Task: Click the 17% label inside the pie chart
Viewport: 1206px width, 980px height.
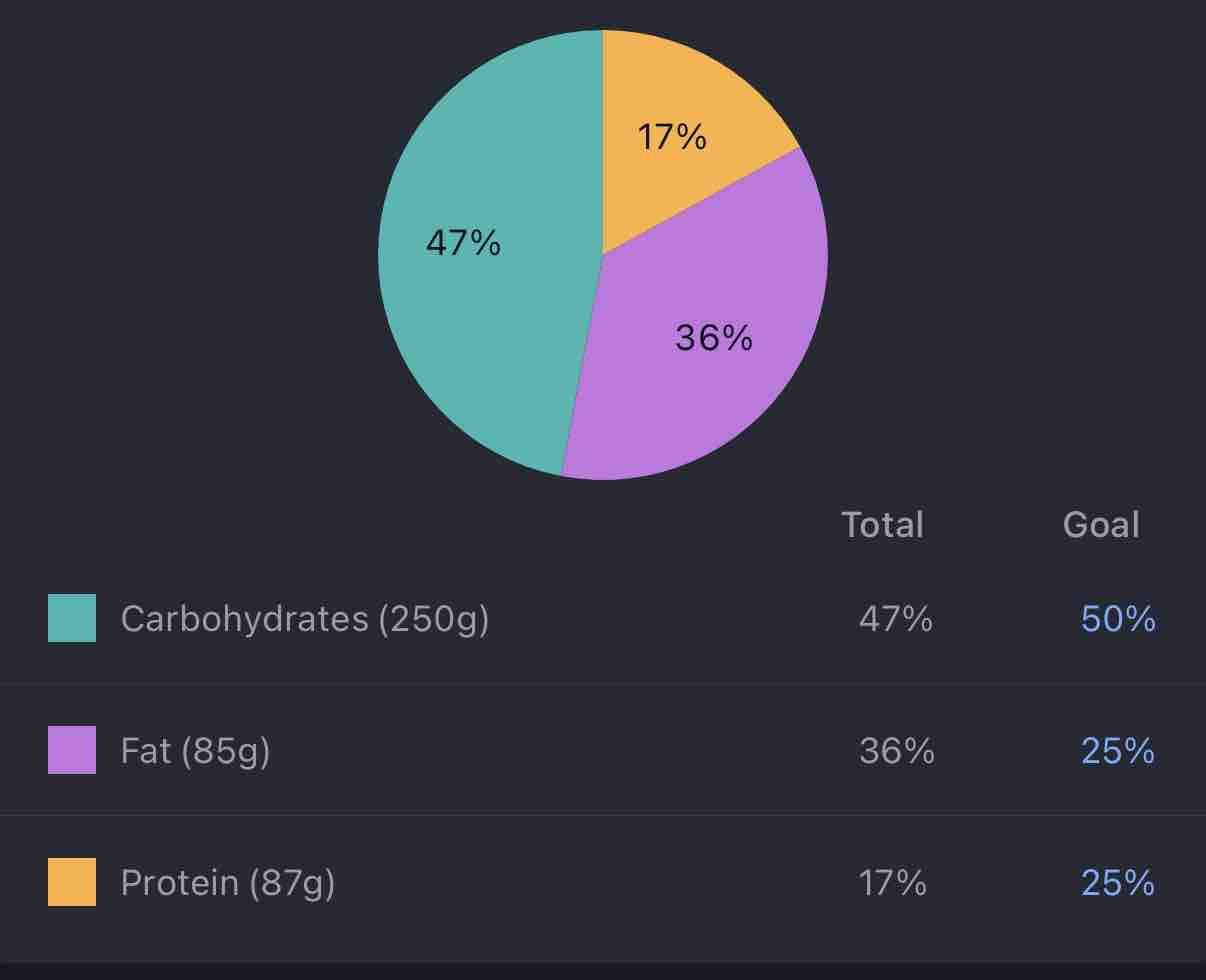Action: (x=672, y=137)
